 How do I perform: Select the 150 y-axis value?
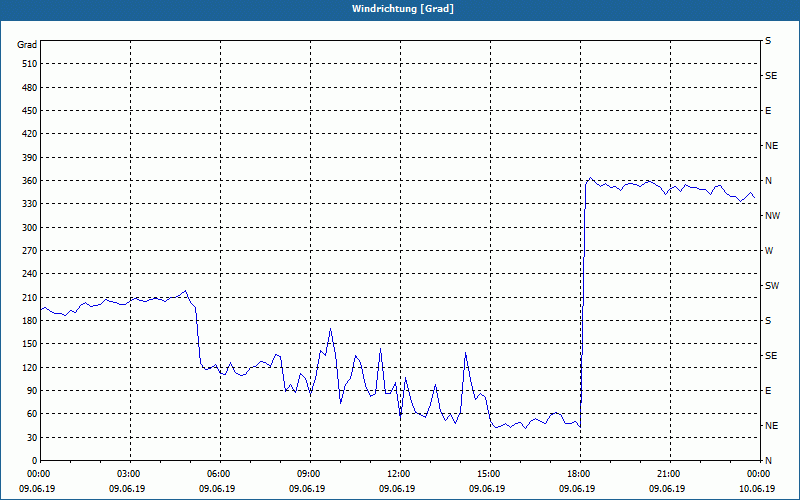30,344
